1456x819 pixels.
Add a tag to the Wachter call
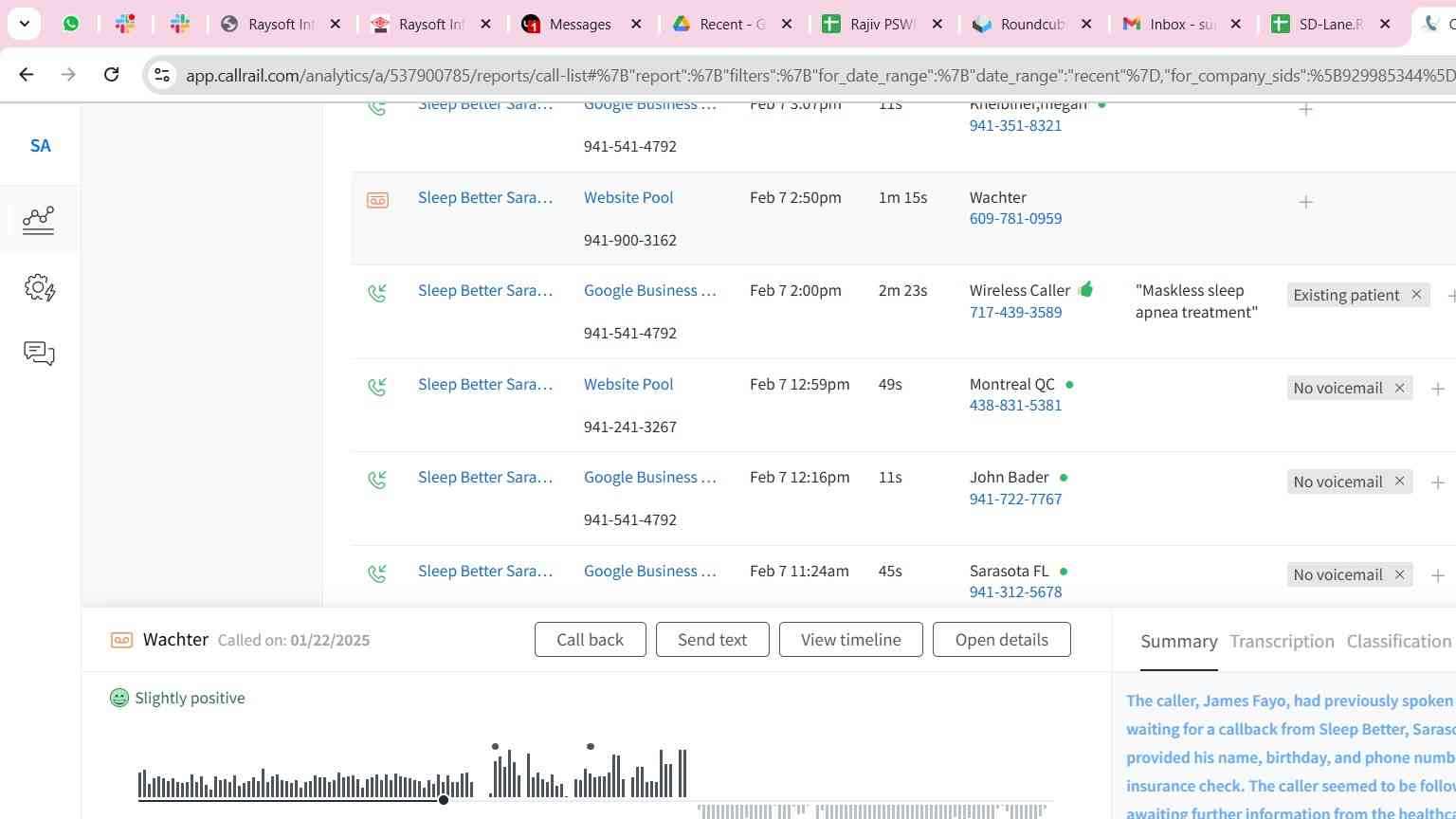[x=1305, y=202]
